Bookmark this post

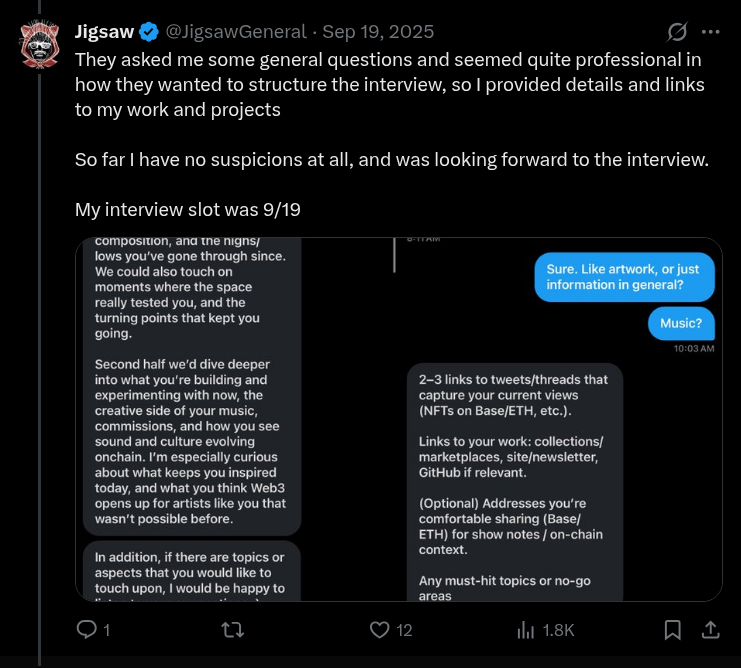click(673, 630)
